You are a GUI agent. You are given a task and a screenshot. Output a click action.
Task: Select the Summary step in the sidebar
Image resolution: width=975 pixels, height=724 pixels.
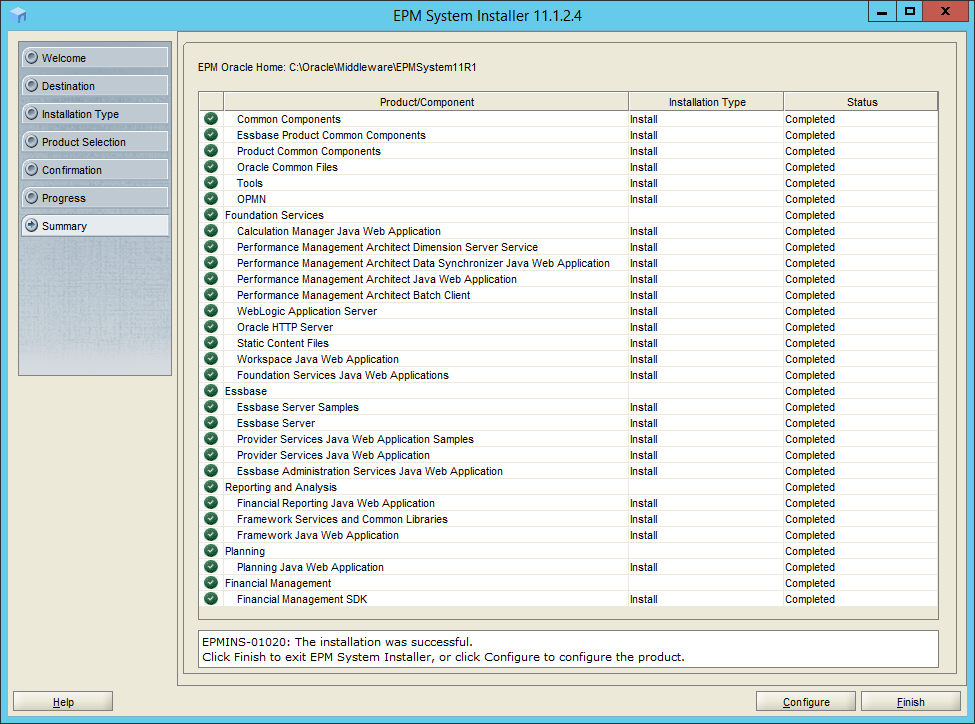[95, 225]
